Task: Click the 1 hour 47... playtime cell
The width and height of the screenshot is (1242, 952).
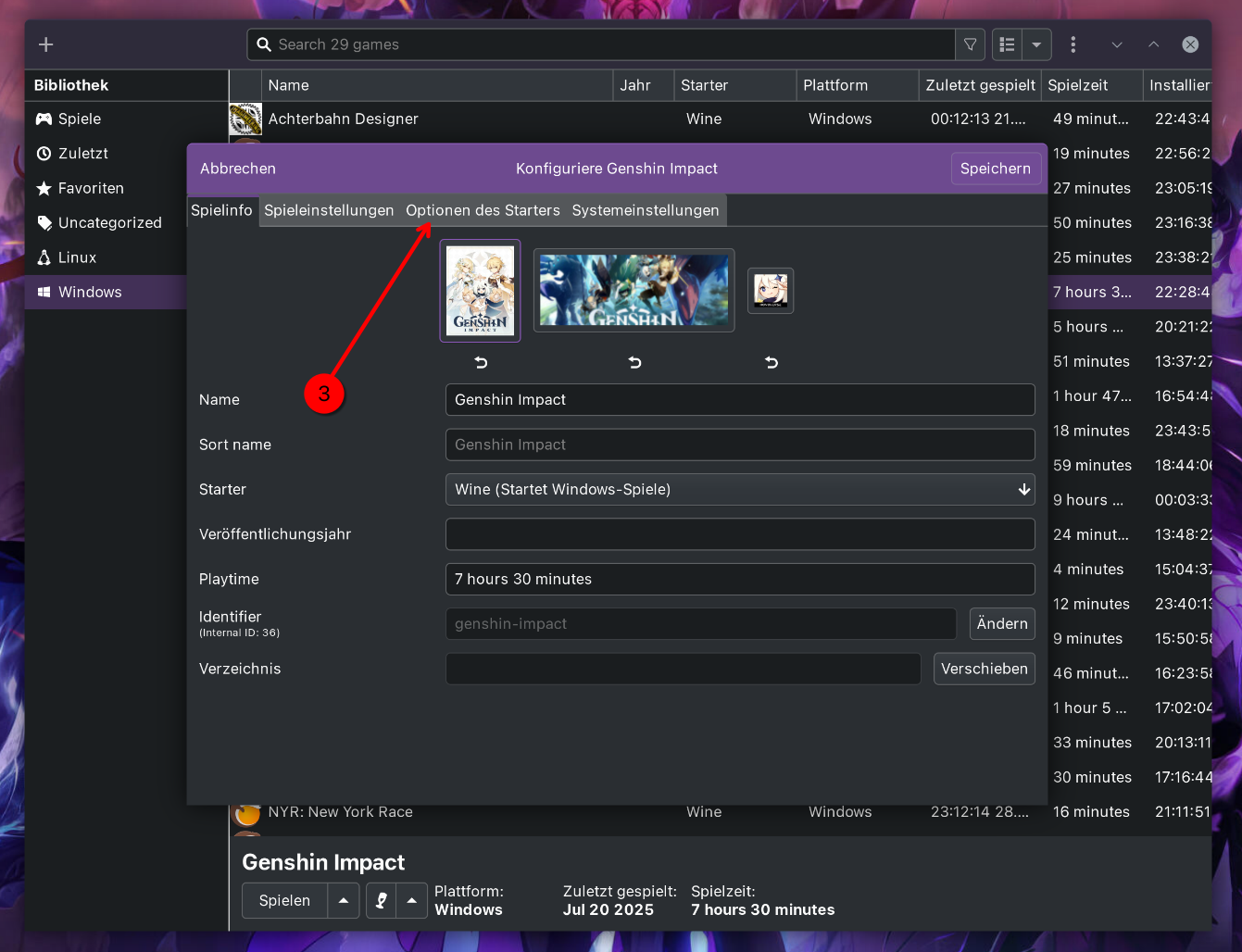Action: [x=1092, y=396]
